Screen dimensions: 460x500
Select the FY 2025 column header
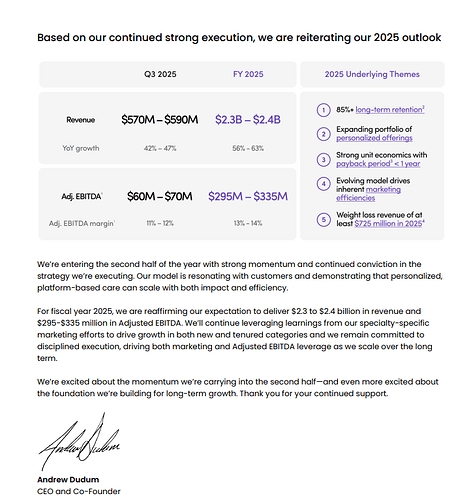tap(248, 74)
